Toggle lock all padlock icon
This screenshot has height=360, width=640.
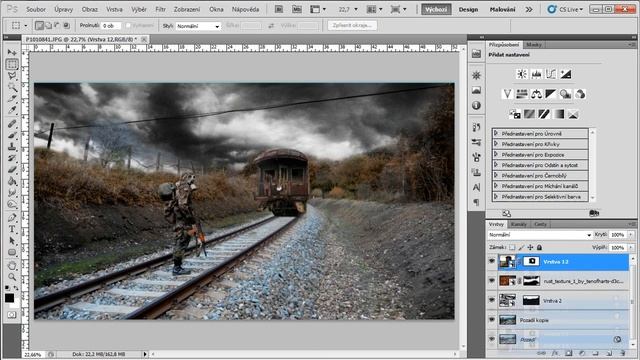tap(539, 247)
